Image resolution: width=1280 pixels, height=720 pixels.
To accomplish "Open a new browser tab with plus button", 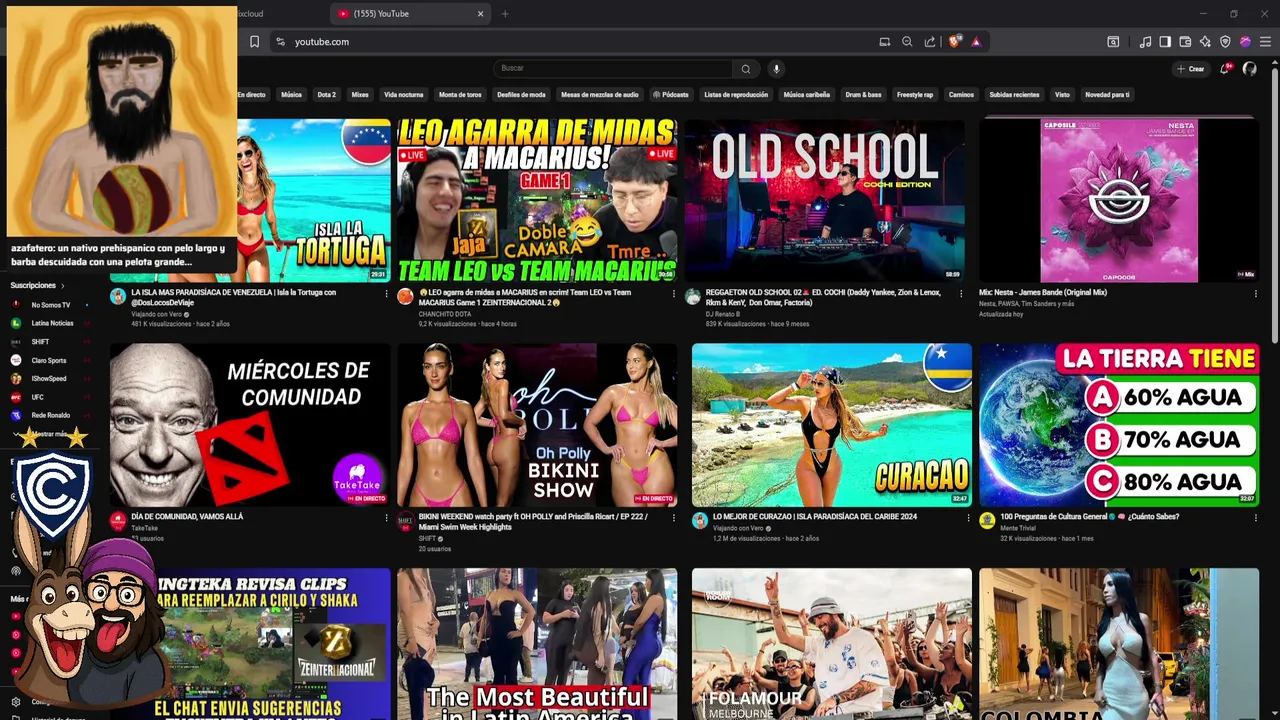I will [x=505, y=14].
